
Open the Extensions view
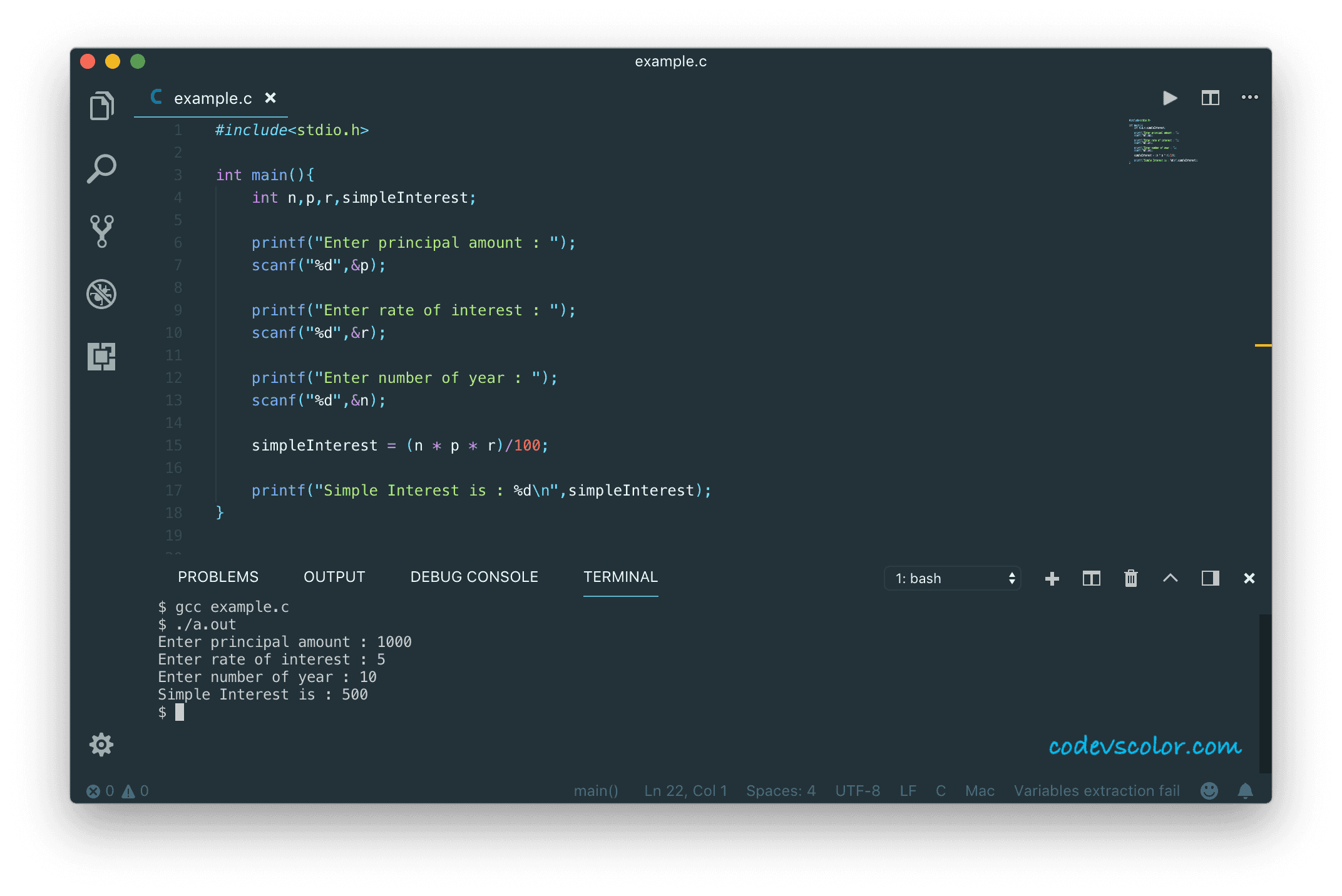point(101,357)
